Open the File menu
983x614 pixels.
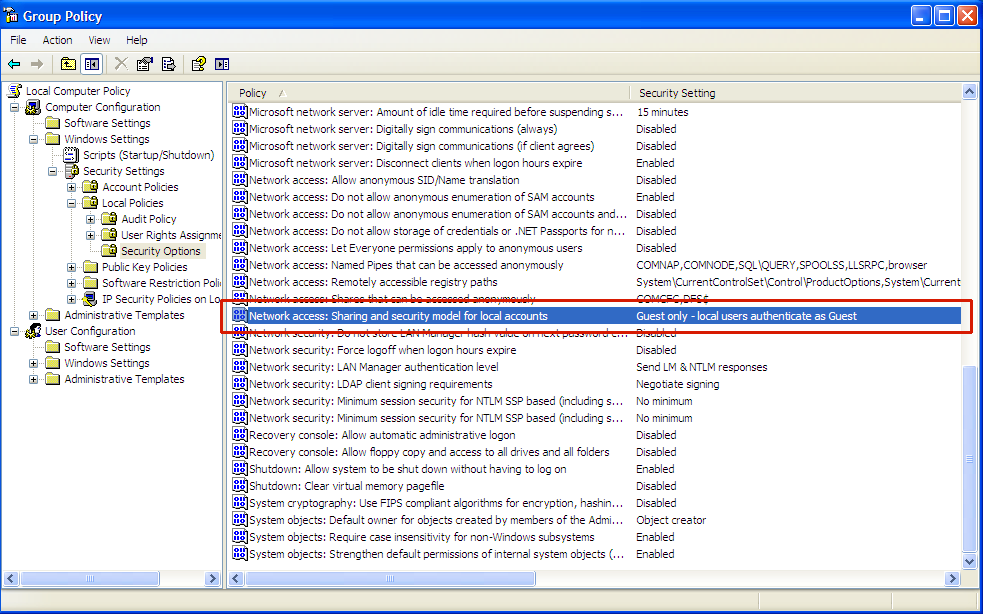(x=18, y=40)
